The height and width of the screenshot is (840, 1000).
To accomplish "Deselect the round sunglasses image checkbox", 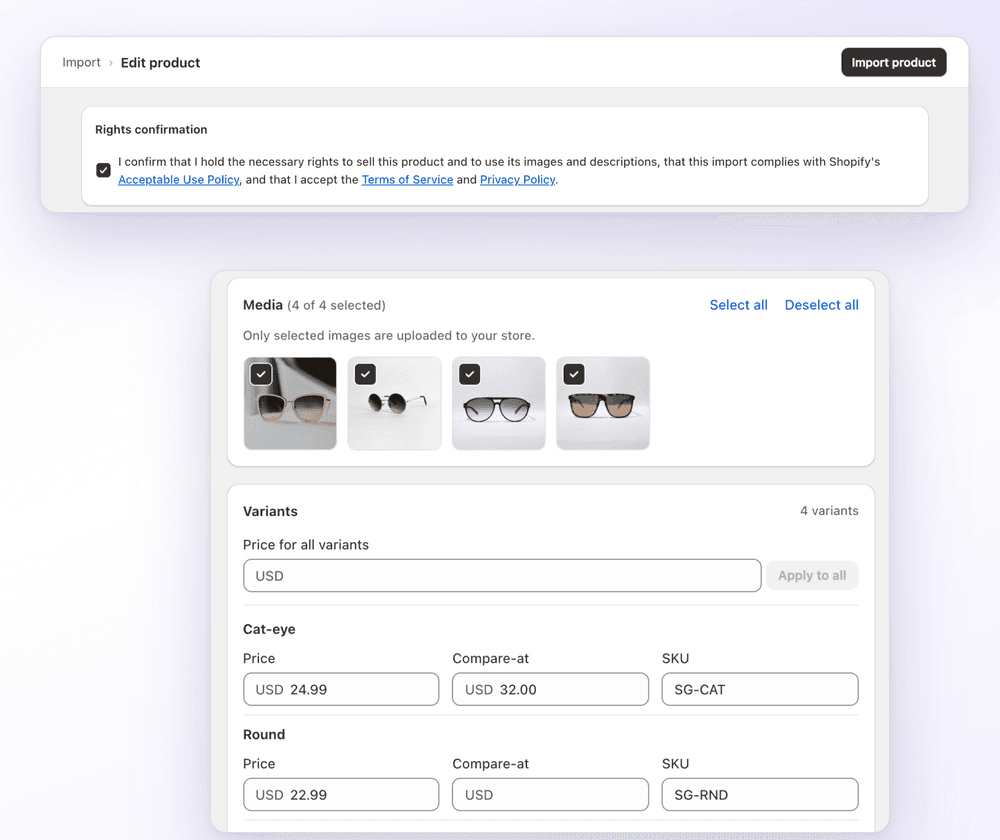I will pyautogui.click(x=365, y=374).
